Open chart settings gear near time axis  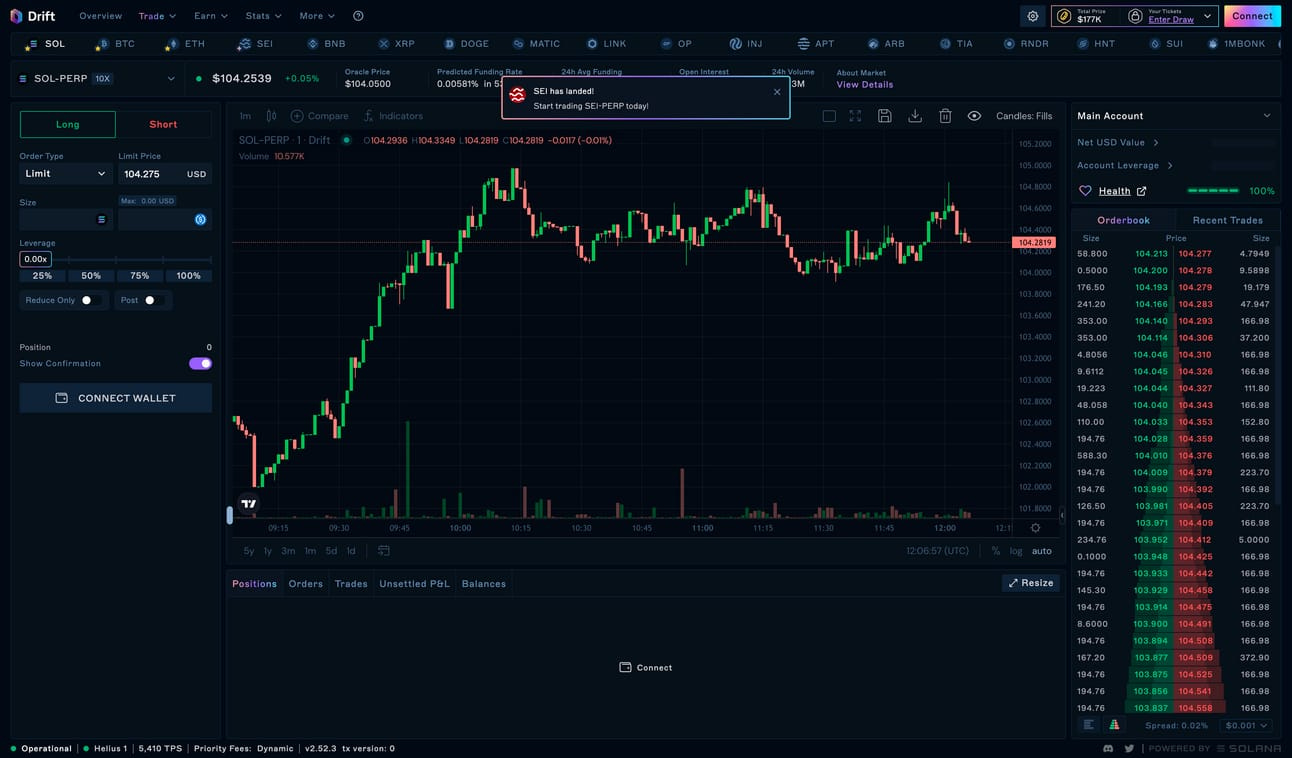coord(1035,528)
